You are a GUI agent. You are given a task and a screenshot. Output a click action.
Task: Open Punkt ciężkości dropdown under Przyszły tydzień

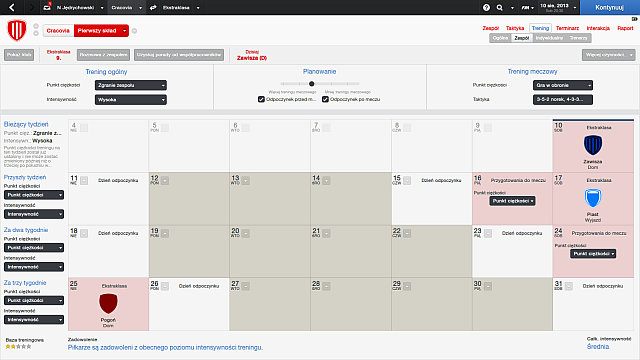pyautogui.click(x=34, y=195)
